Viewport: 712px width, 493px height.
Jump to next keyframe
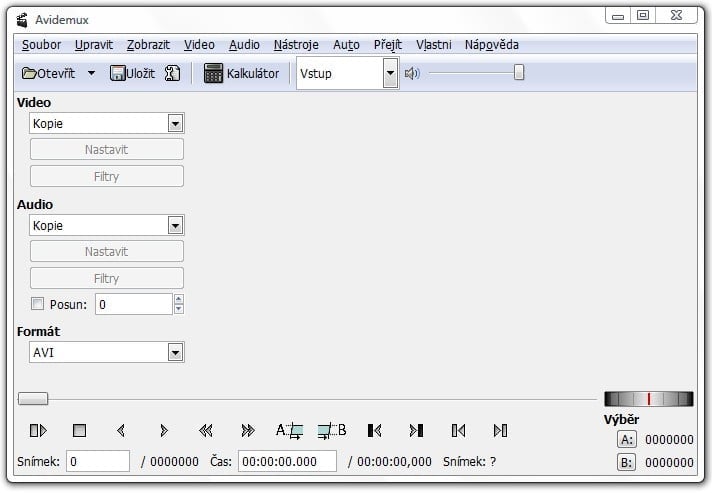[248, 430]
